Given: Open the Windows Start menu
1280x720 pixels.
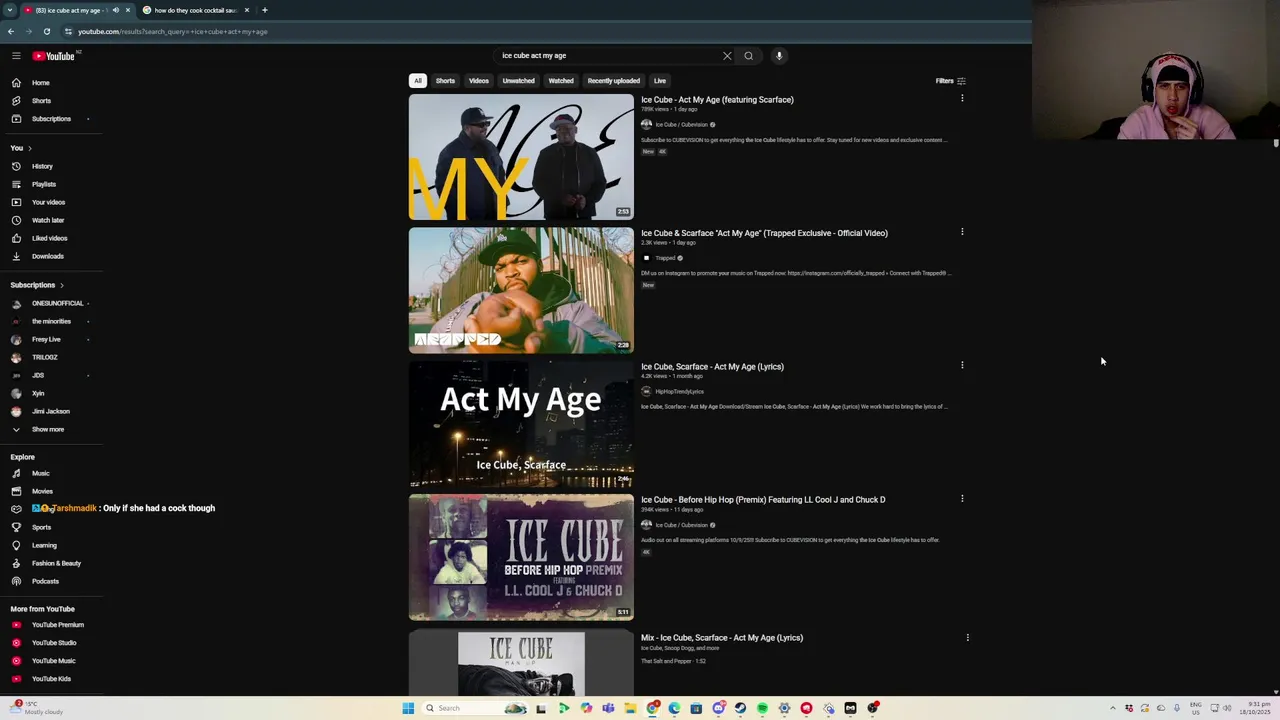Looking at the screenshot, I should coord(408,708).
